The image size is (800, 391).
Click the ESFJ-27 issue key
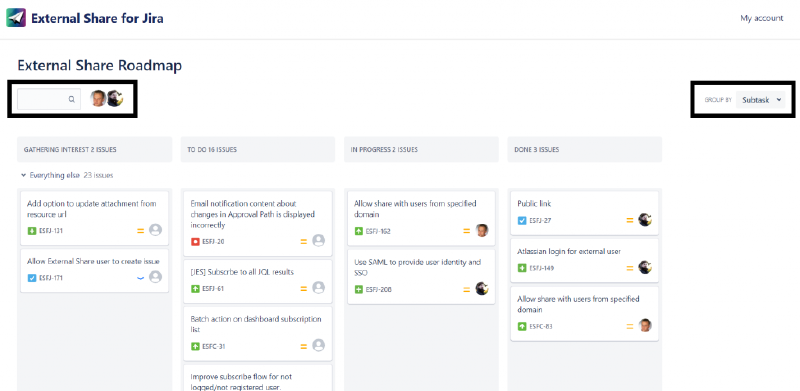540,221
